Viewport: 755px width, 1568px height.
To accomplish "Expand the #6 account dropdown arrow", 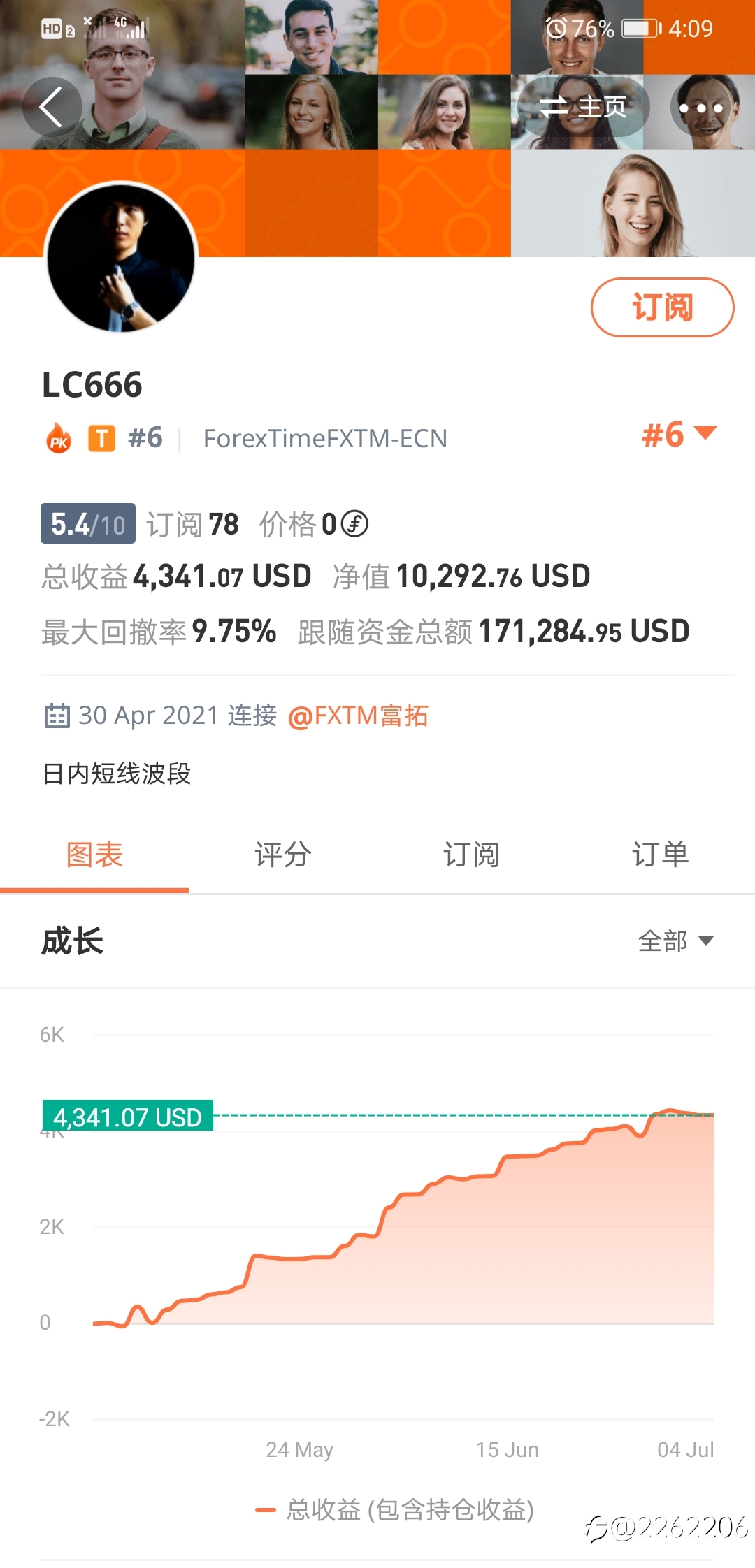I will [x=706, y=433].
